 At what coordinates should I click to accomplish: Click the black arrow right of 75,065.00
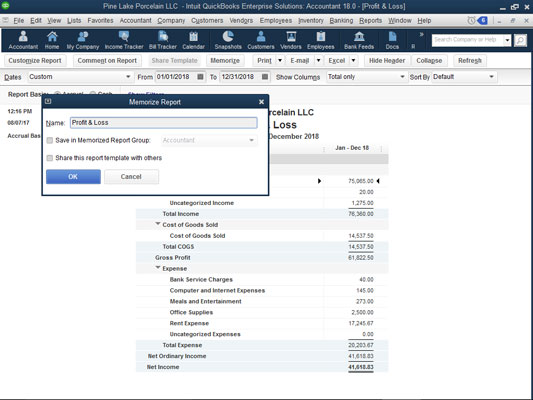378,181
